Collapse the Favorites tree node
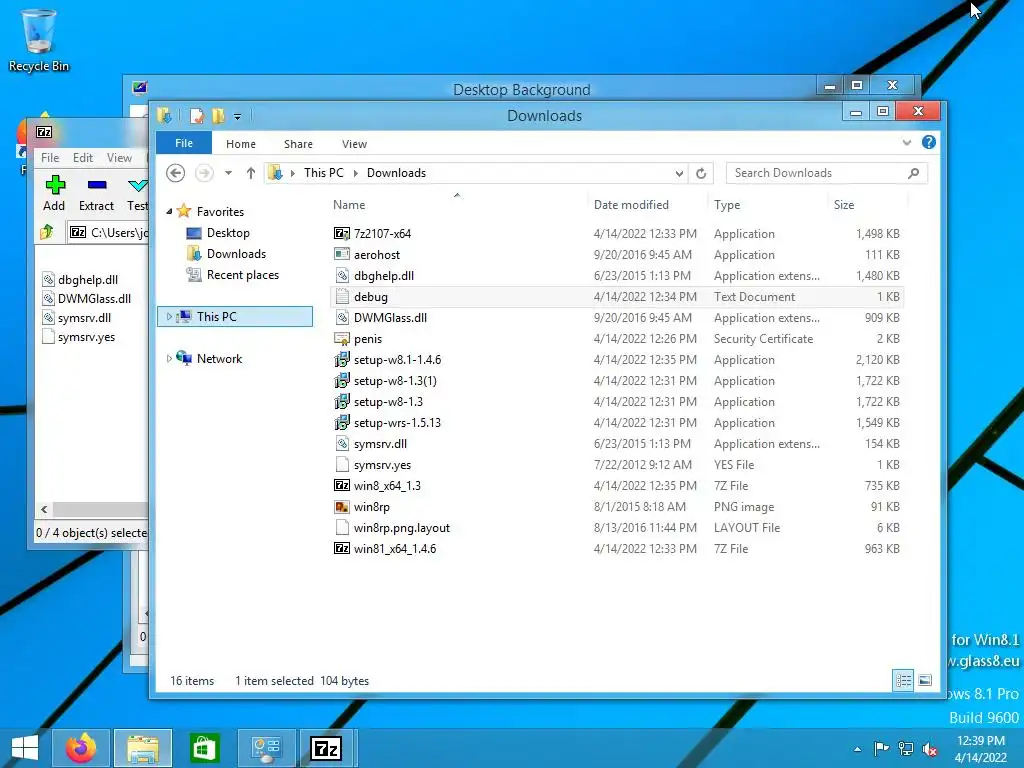 tap(169, 212)
